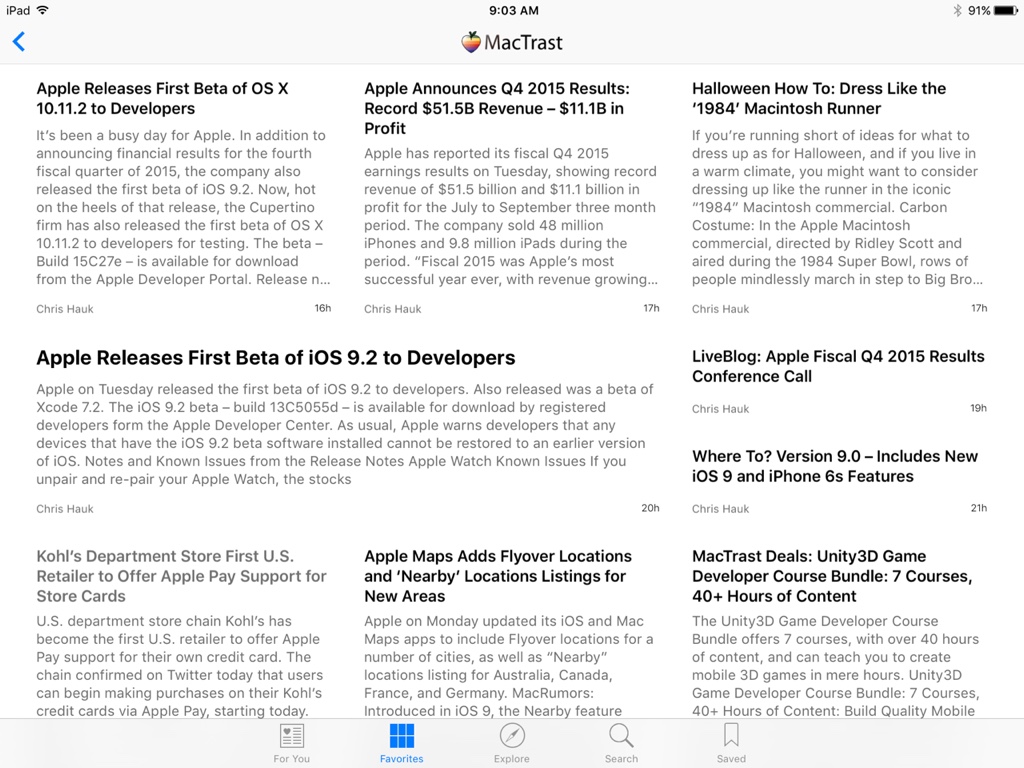Open LiveBlog Fiscal Q4 Conference Call story

pos(838,366)
